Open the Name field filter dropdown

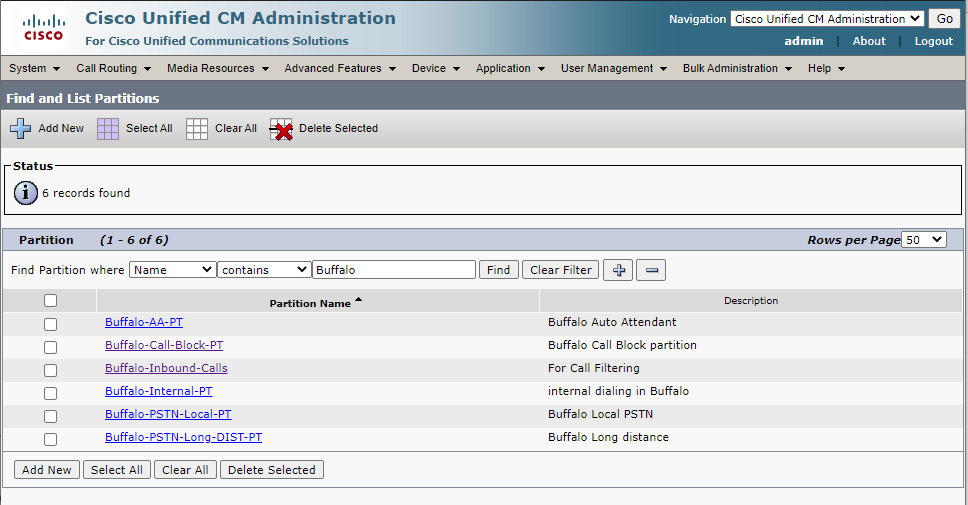click(173, 270)
